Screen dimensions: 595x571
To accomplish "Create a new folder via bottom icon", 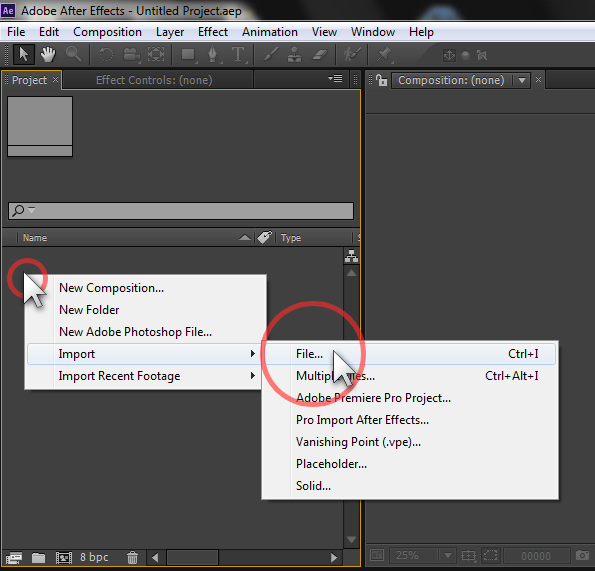I will click(38, 557).
